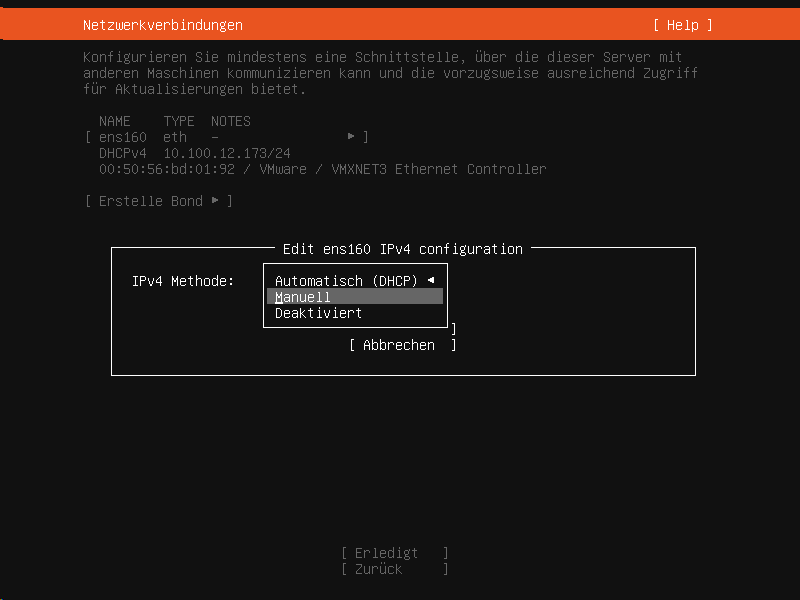Viewport: 800px width, 600px height.
Task: Select the ens160 interface name
Action: tap(122, 137)
